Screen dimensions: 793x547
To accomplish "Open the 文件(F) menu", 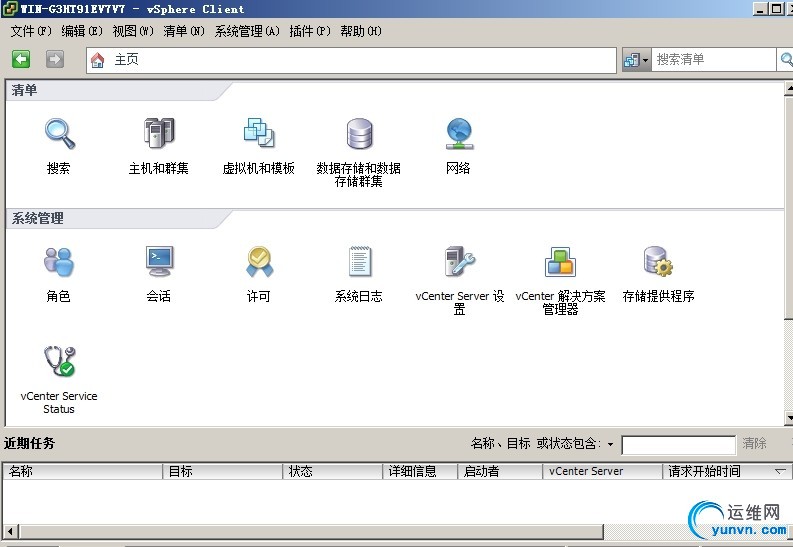I will (x=31, y=31).
